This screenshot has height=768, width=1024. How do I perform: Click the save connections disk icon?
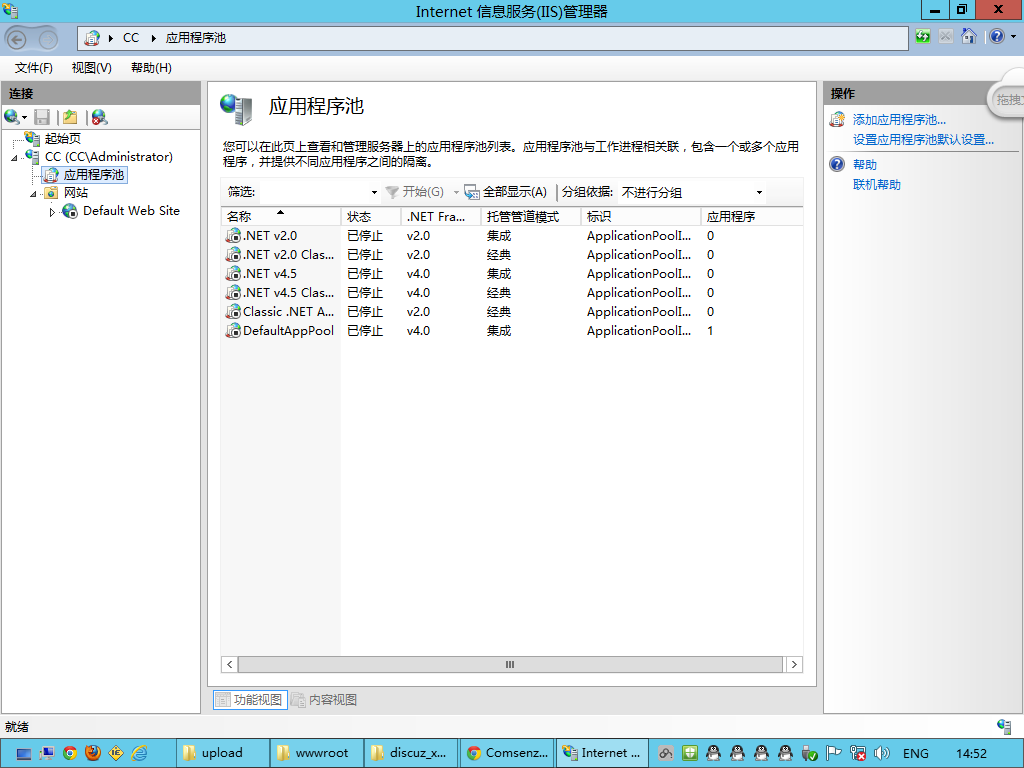tap(42, 118)
